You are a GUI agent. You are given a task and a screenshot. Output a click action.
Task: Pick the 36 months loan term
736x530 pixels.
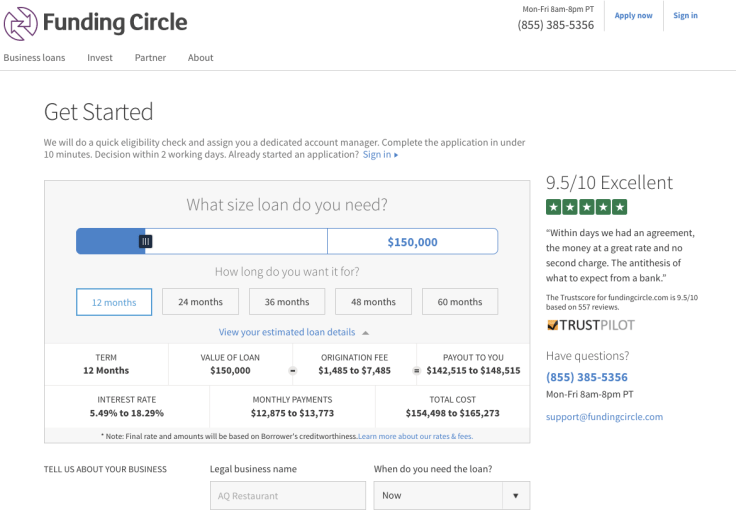coord(287,302)
